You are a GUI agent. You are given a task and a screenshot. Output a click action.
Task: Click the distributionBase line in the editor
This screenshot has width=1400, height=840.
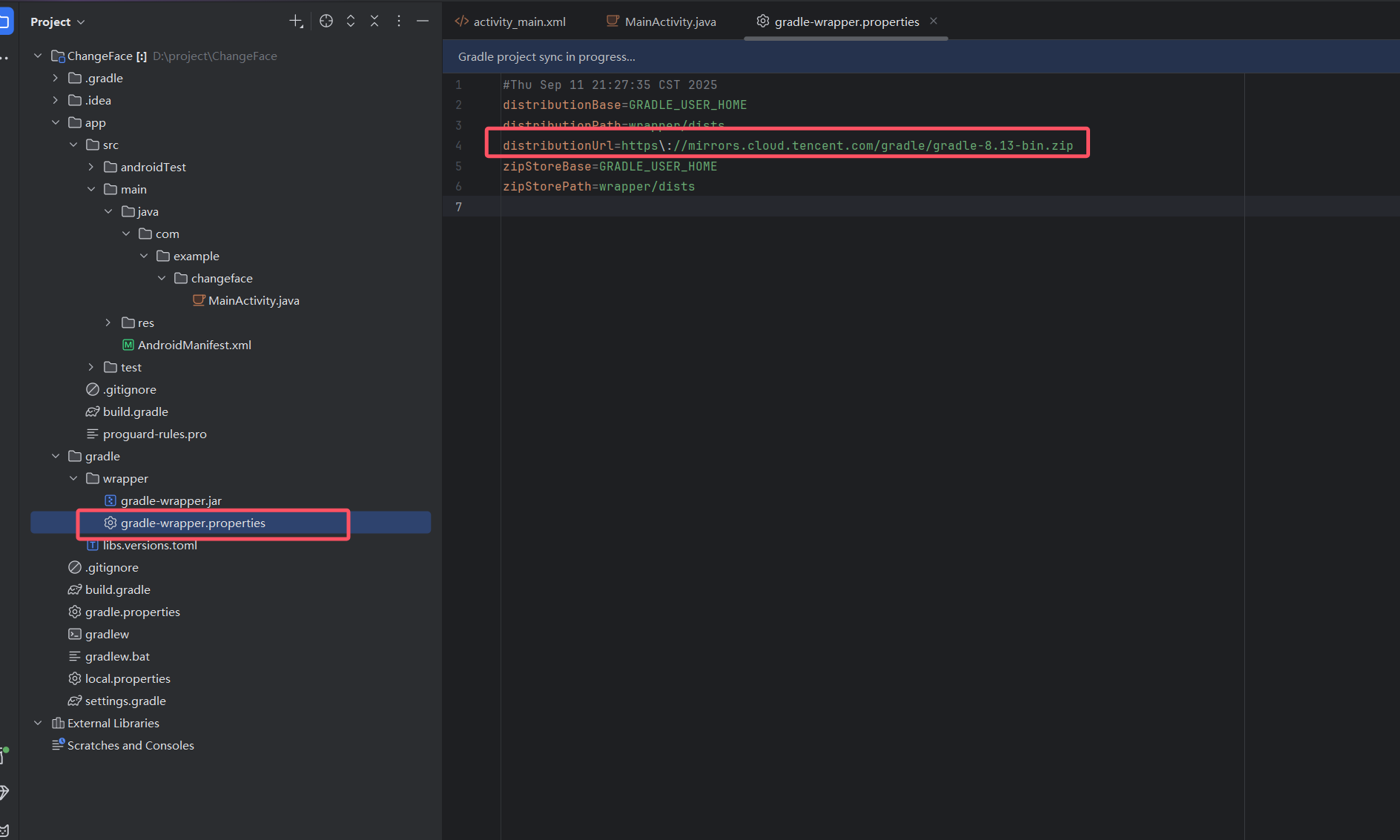pos(624,105)
